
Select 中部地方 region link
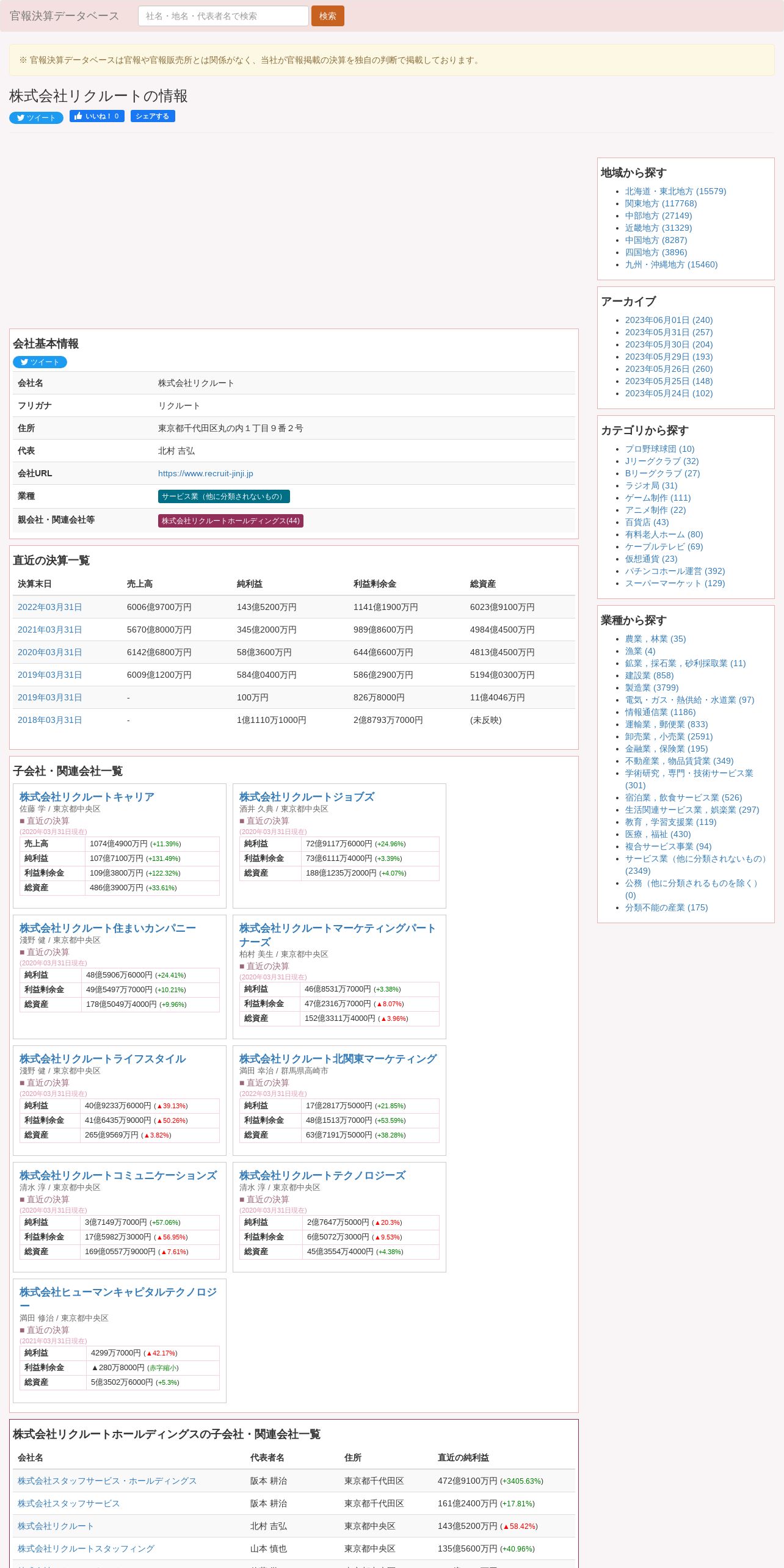pyautogui.click(x=658, y=216)
